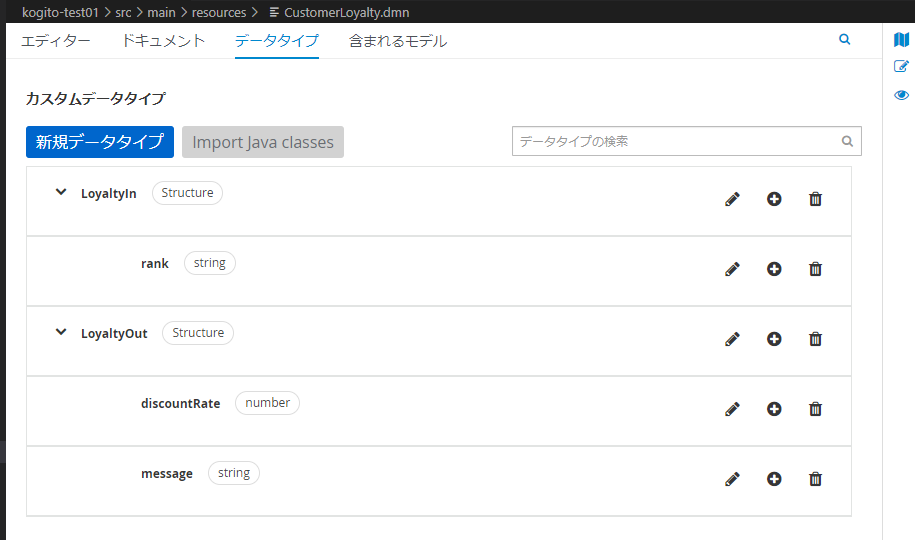Delete the rank field
The image size is (915, 540).
tap(815, 269)
